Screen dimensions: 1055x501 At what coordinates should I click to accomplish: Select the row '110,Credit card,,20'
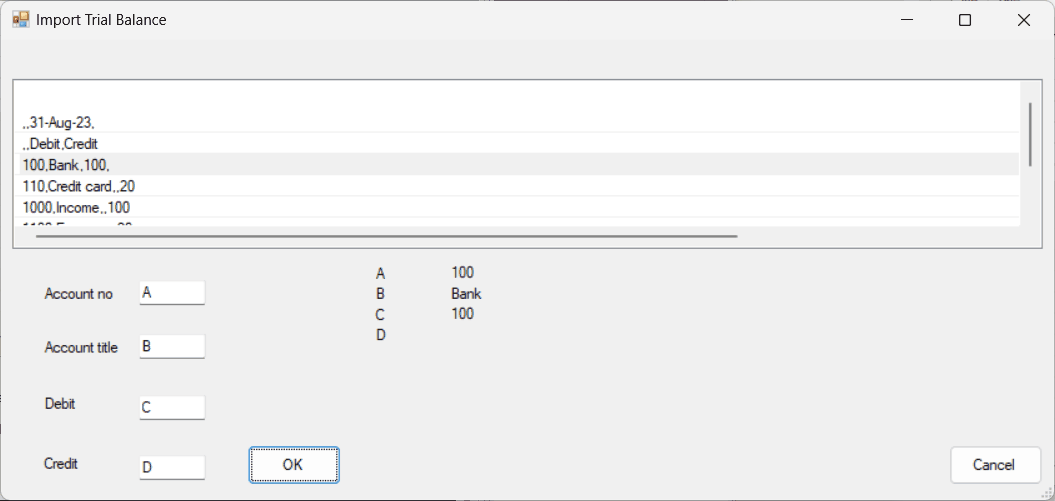(517, 186)
